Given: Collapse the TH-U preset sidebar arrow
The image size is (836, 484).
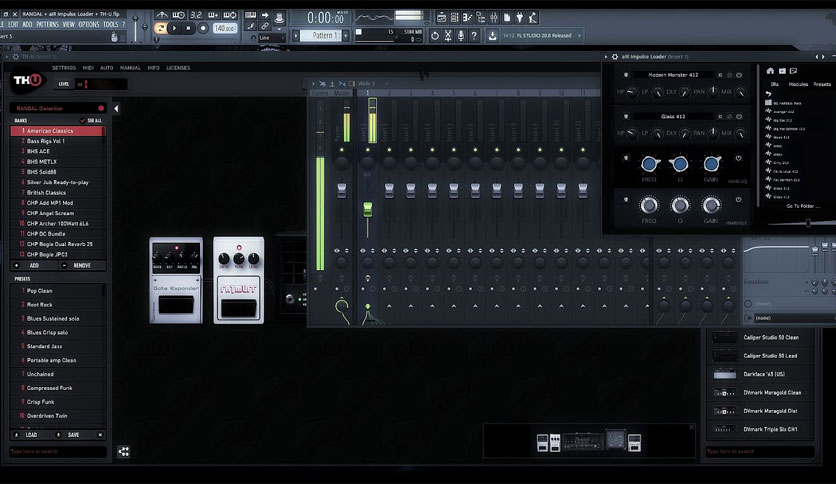Looking at the screenshot, I should coord(116,109).
